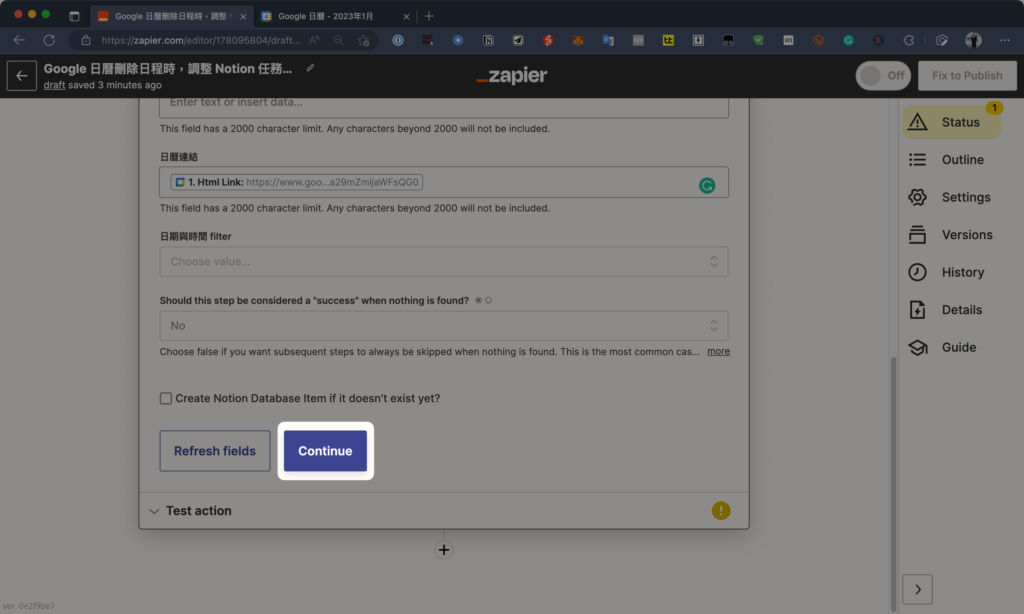
Task: Open a new browser tab
Action: tap(429, 16)
